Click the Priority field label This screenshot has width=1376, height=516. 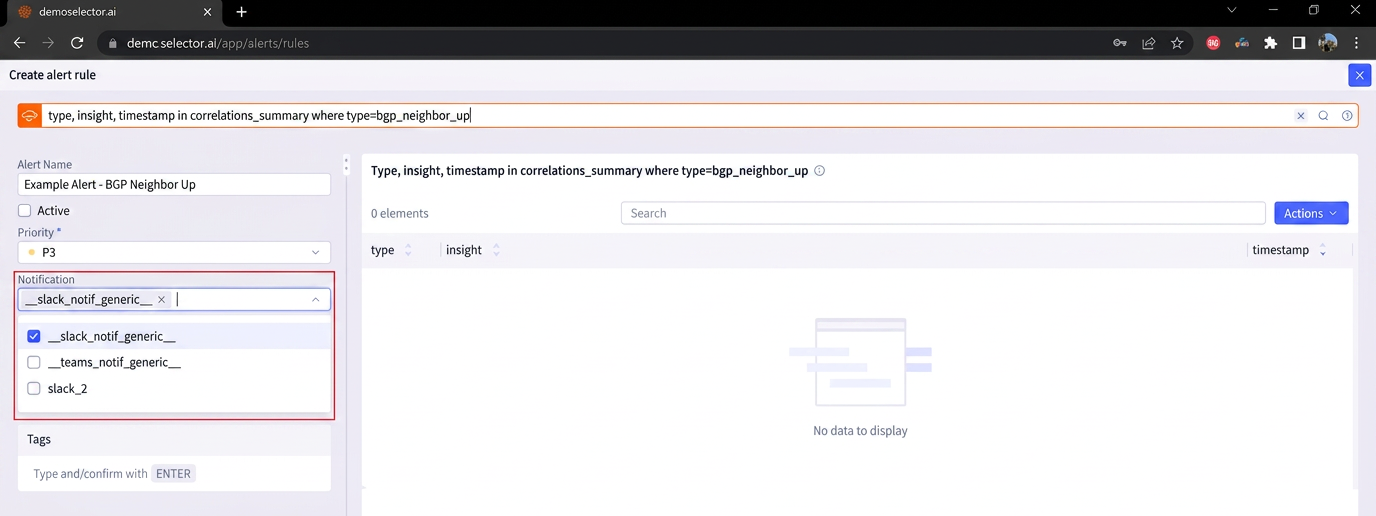[40, 232]
